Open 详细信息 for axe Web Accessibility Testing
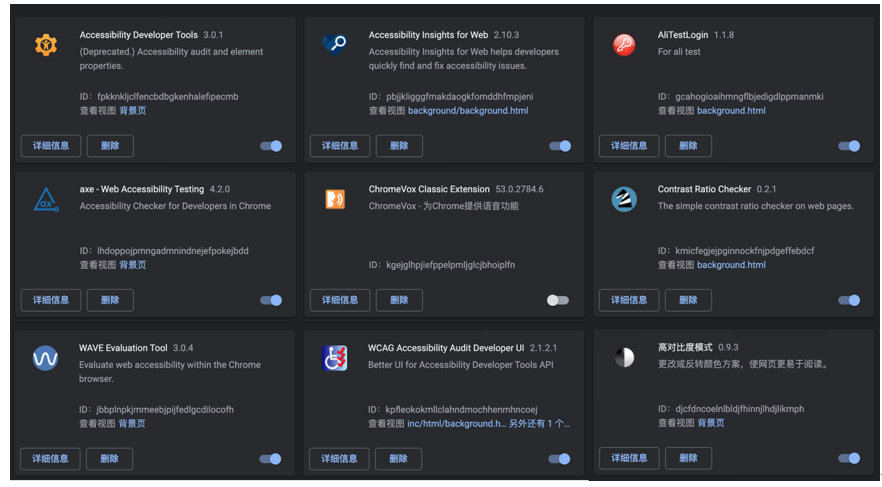The image size is (882, 487). pyautogui.click(x=51, y=300)
